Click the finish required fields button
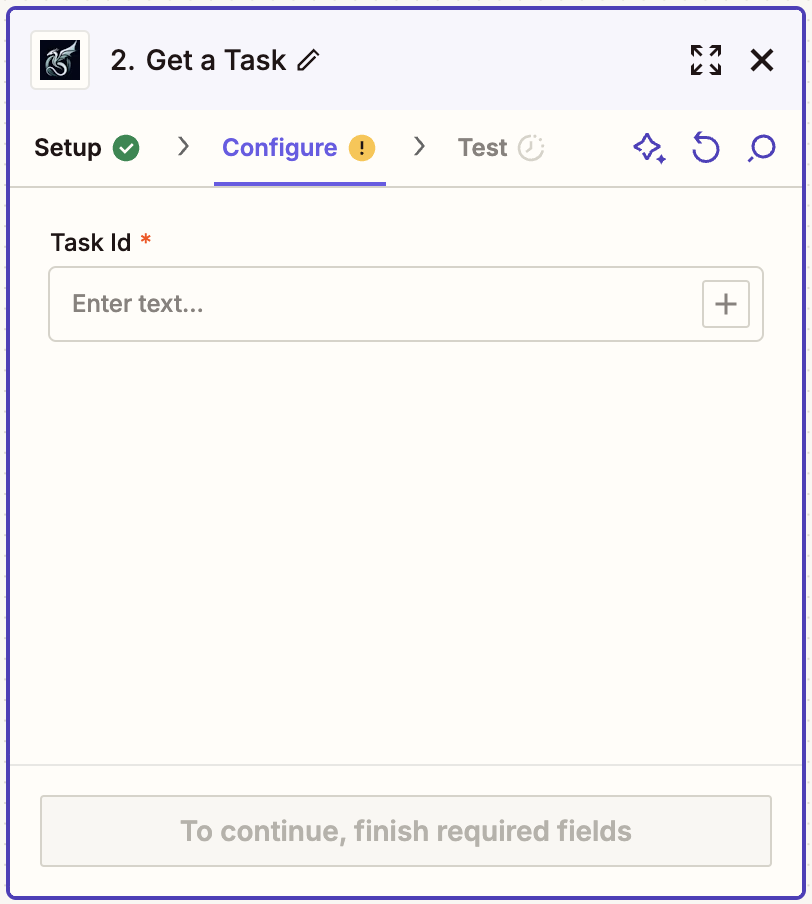This screenshot has width=812, height=904. click(x=405, y=831)
